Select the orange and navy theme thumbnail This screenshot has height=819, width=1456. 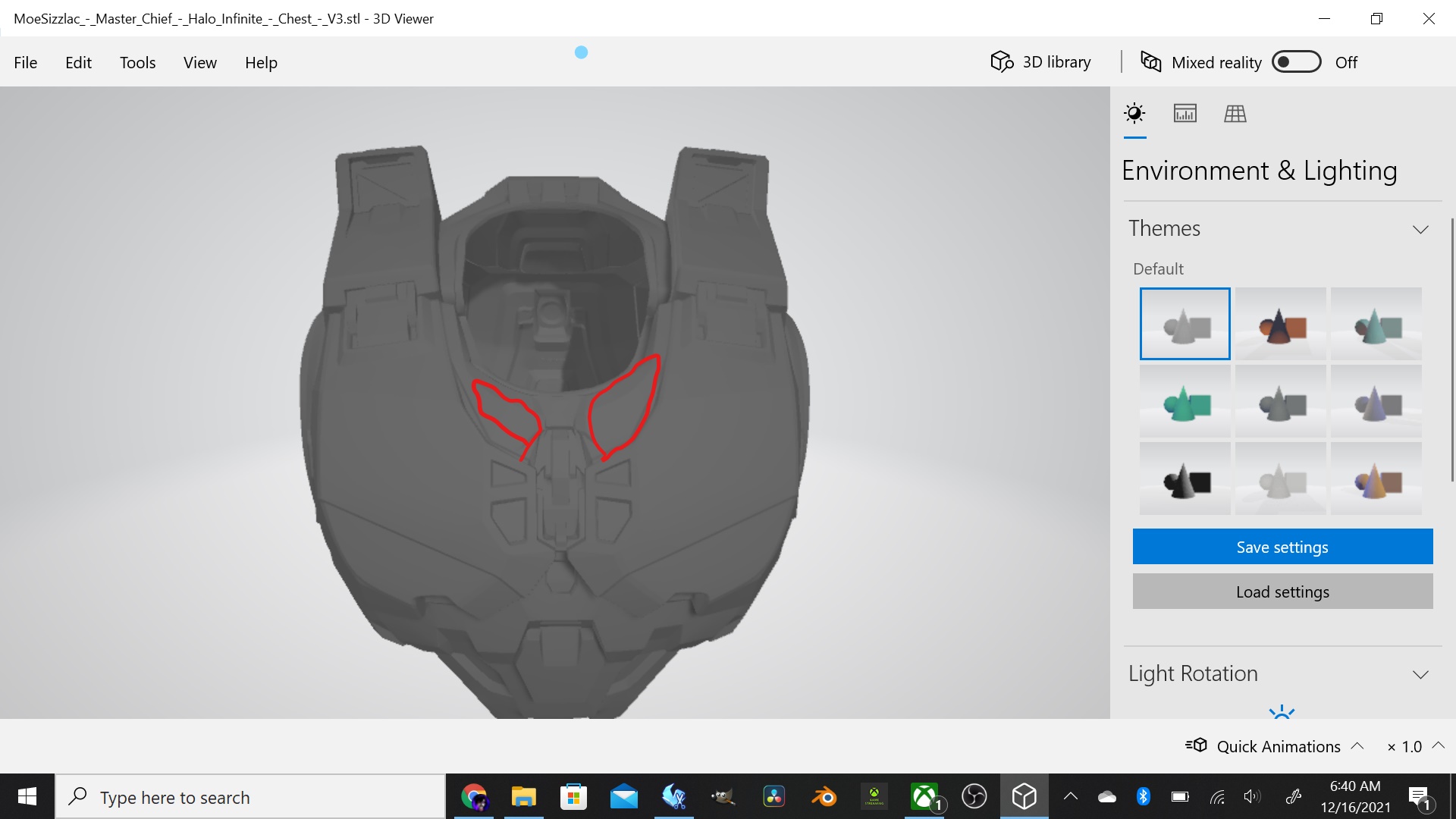tap(1280, 324)
